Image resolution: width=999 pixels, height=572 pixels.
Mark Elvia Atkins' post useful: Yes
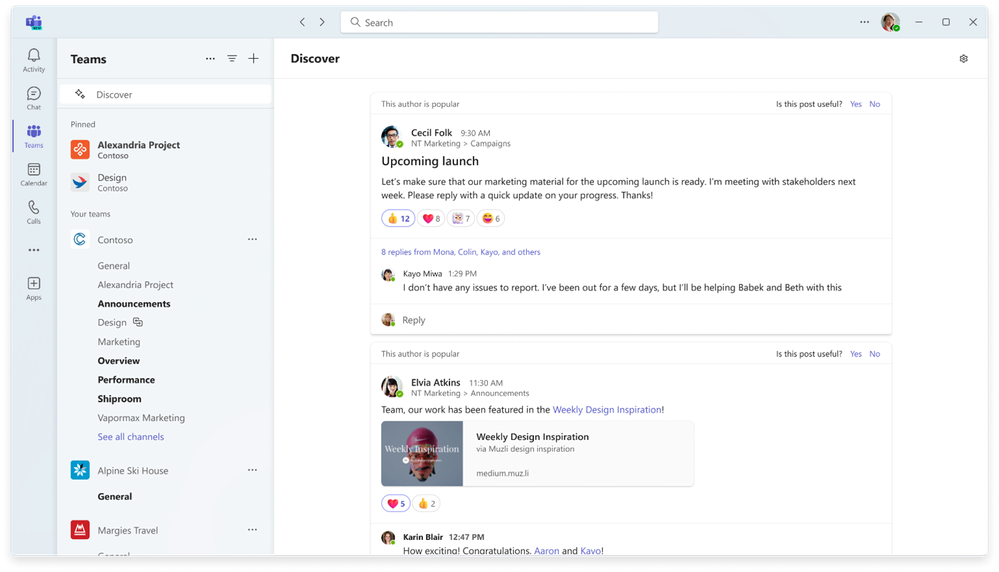click(x=856, y=354)
